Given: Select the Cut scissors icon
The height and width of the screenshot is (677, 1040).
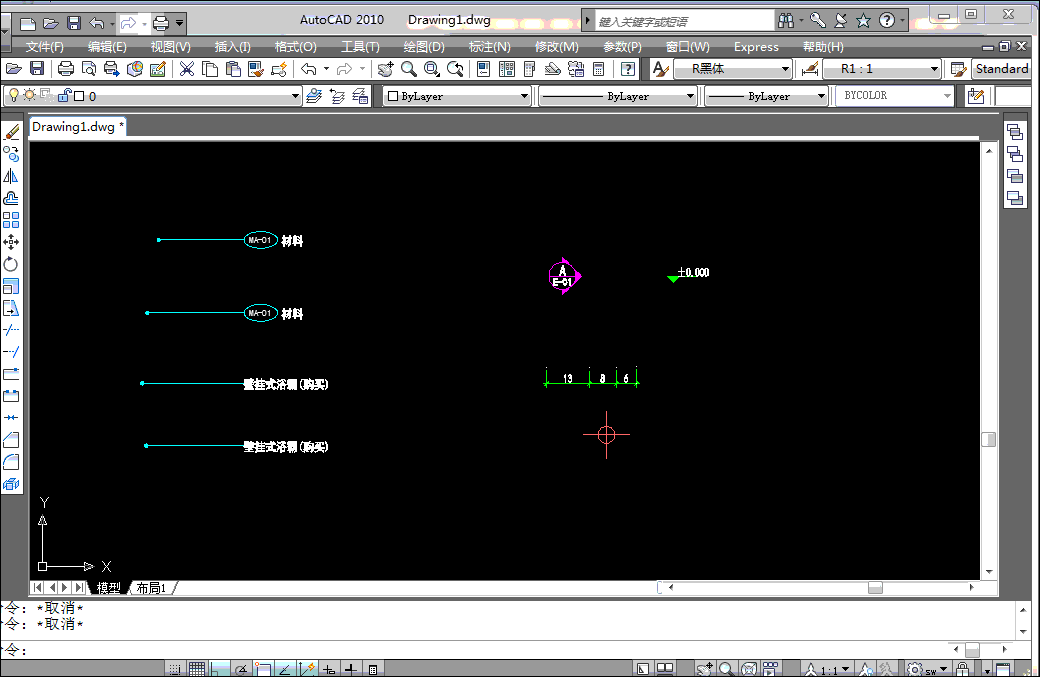Looking at the screenshot, I should pyautogui.click(x=186, y=69).
